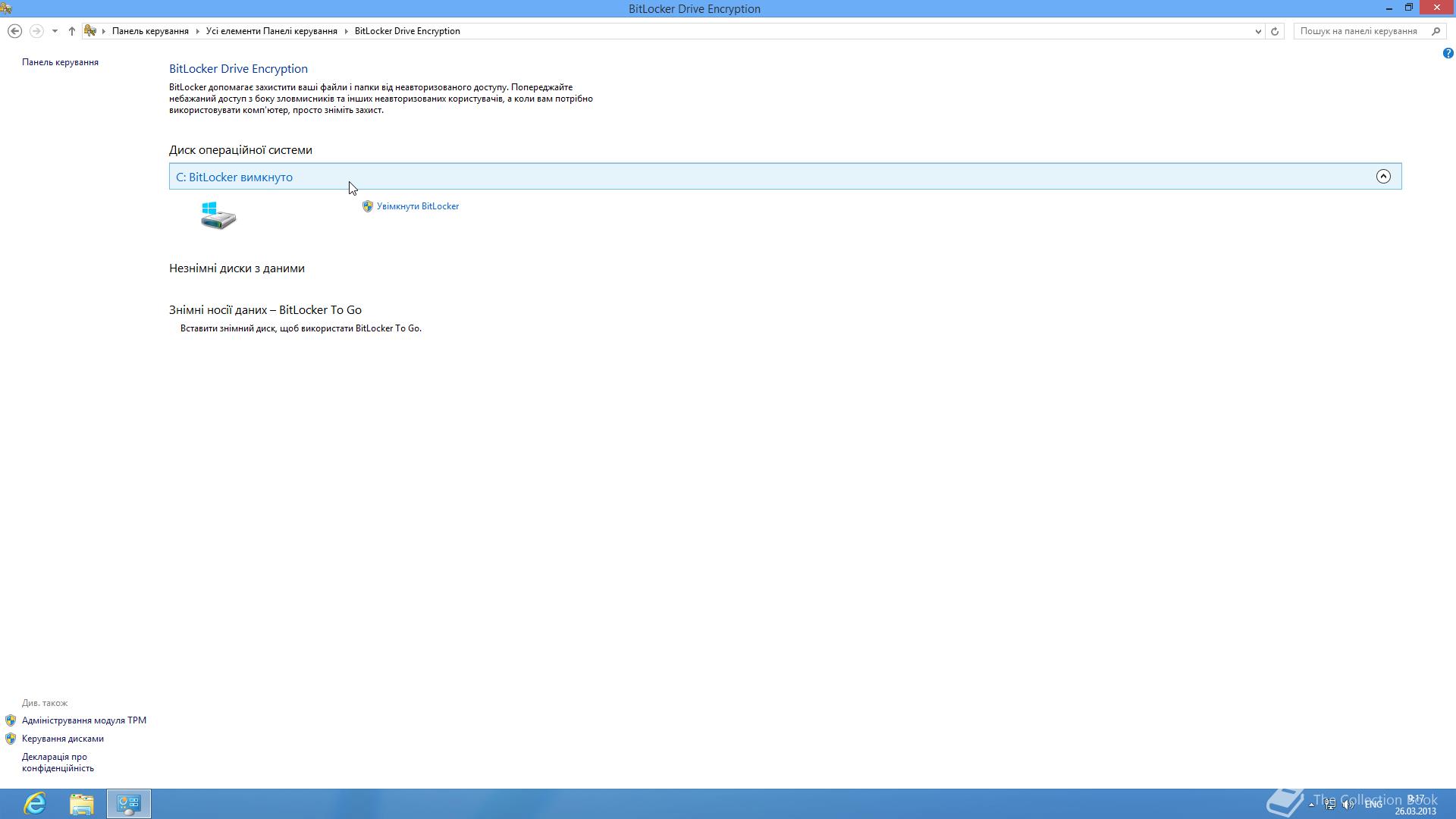The image size is (1456, 819).
Task: Select 'Усі елементи Панелі керування' breadcrumb
Action: click(271, 31)
